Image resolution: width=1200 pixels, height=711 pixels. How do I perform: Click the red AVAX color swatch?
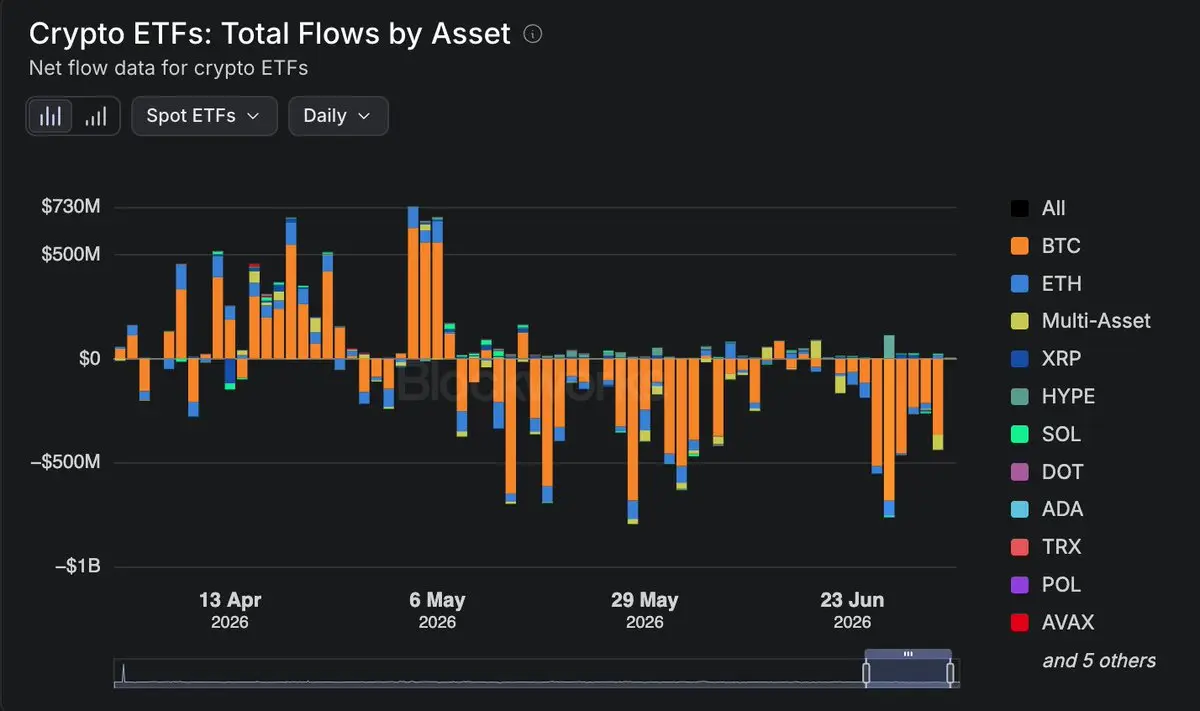(x=1019, y=622)
